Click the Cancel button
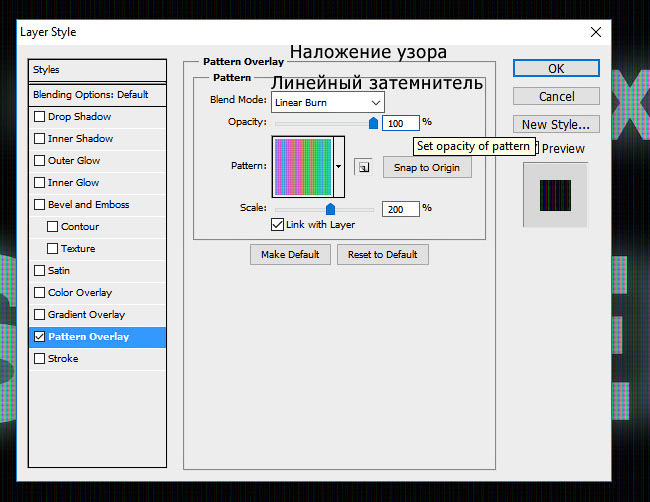 point(556,96)
